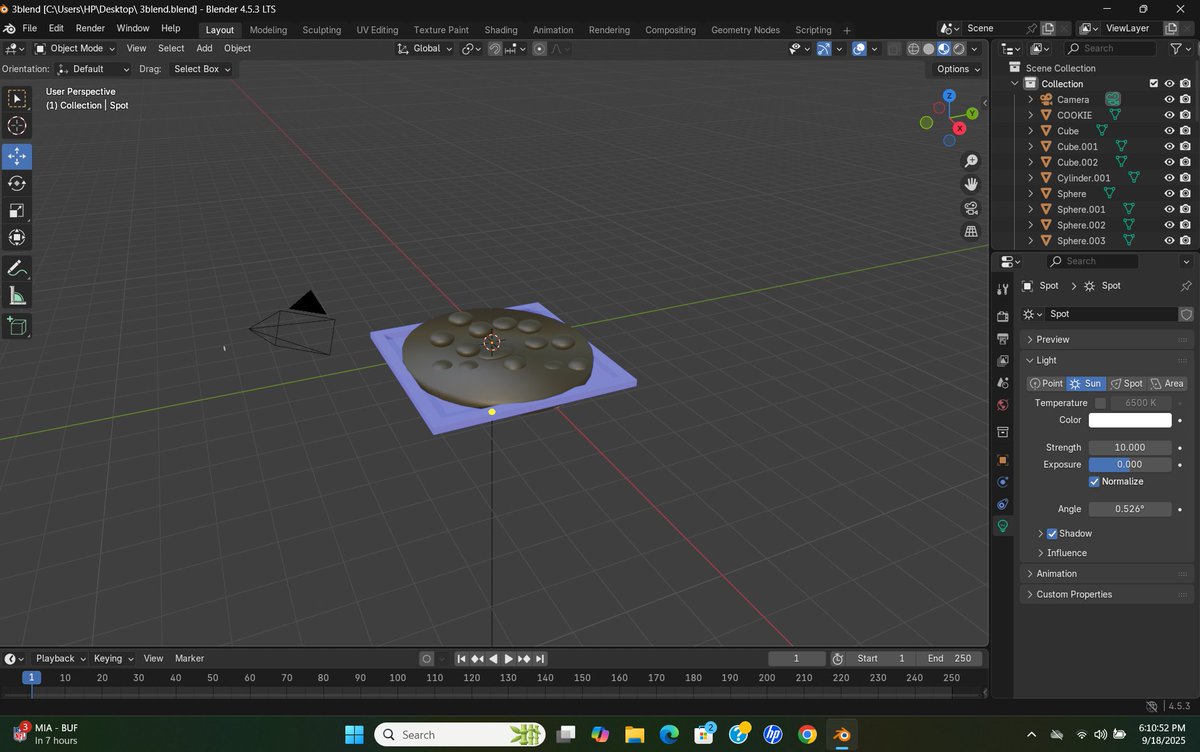This screenshot has width=1200, height=752.
Task: Switch to the Shading workspace tab
Action: (501, 30)
